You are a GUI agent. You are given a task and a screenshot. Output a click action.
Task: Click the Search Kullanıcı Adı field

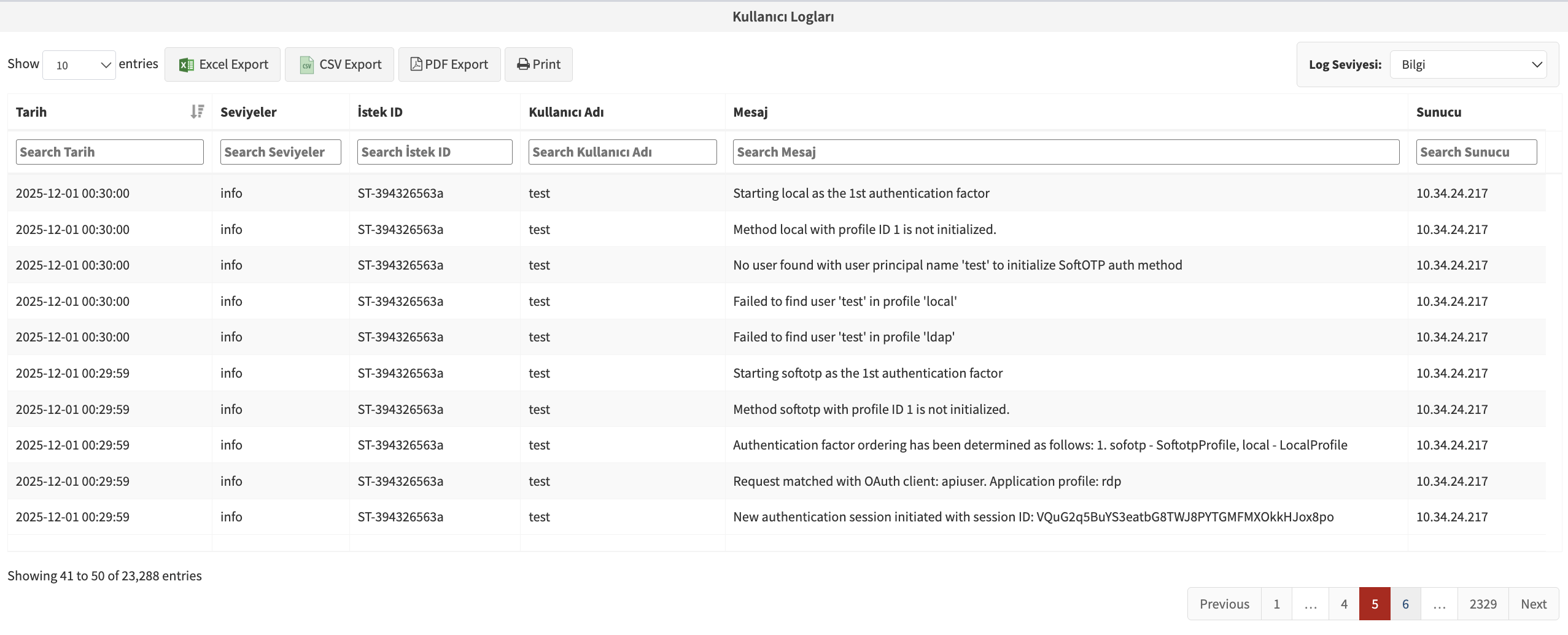pyautogui.click(x=623, y=152)
